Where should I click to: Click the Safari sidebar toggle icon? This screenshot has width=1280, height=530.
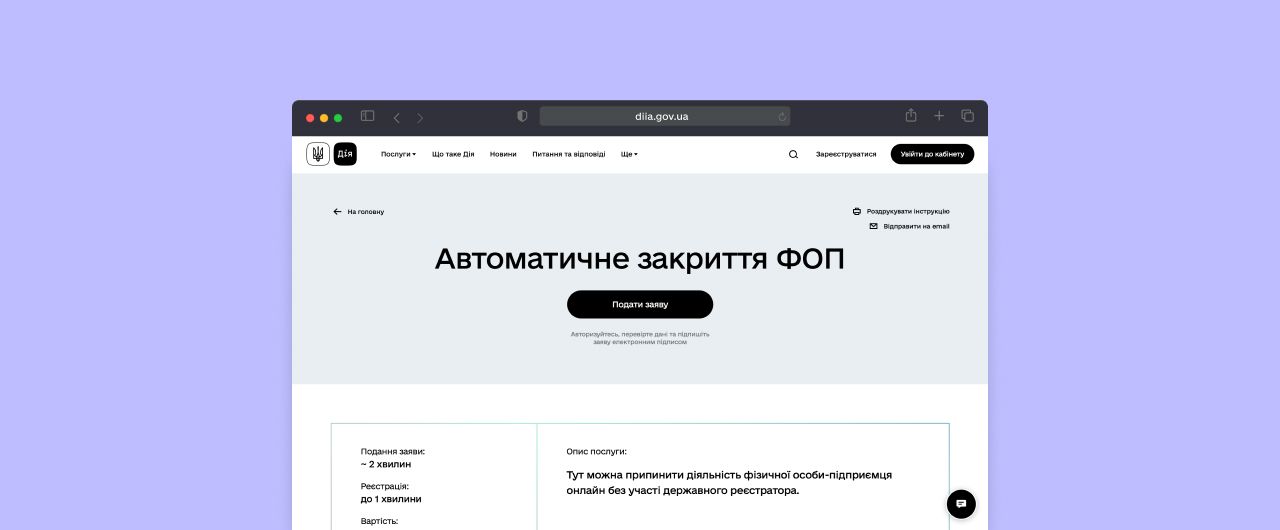367,116
